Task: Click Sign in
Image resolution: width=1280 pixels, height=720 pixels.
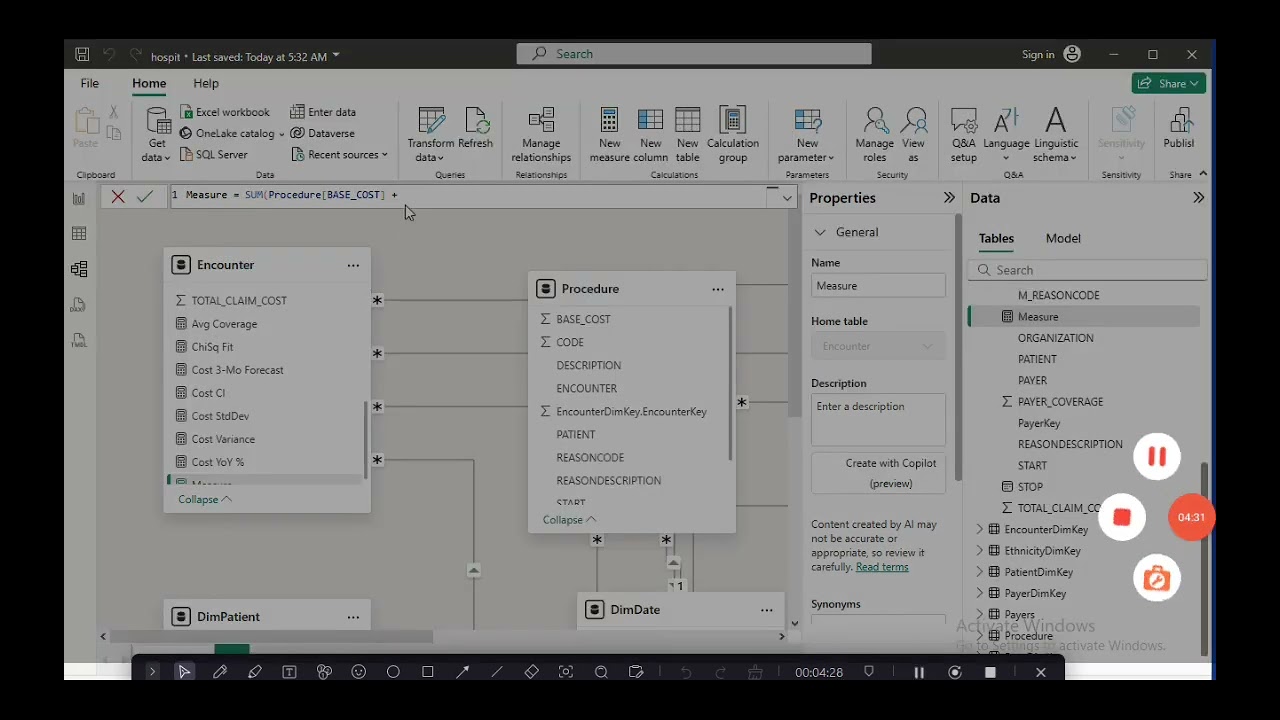Action: click(1051, 54)
